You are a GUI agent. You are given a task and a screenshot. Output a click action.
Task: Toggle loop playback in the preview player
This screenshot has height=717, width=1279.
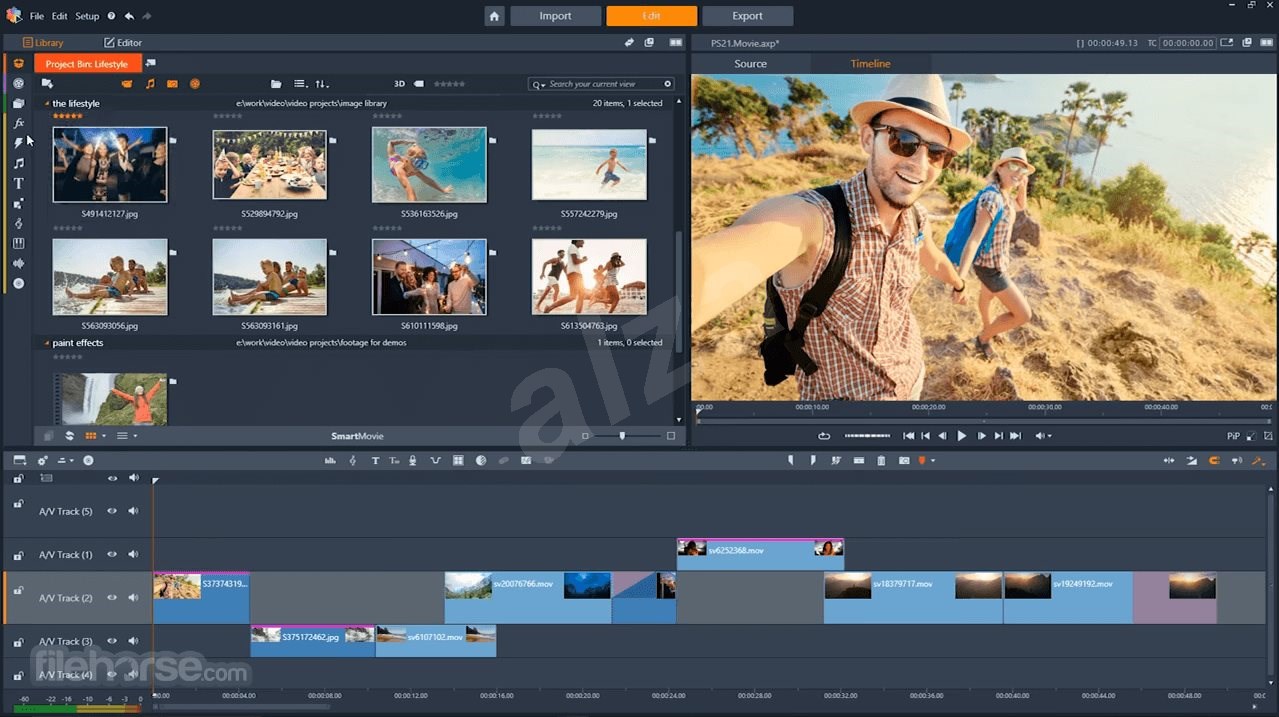823,435
